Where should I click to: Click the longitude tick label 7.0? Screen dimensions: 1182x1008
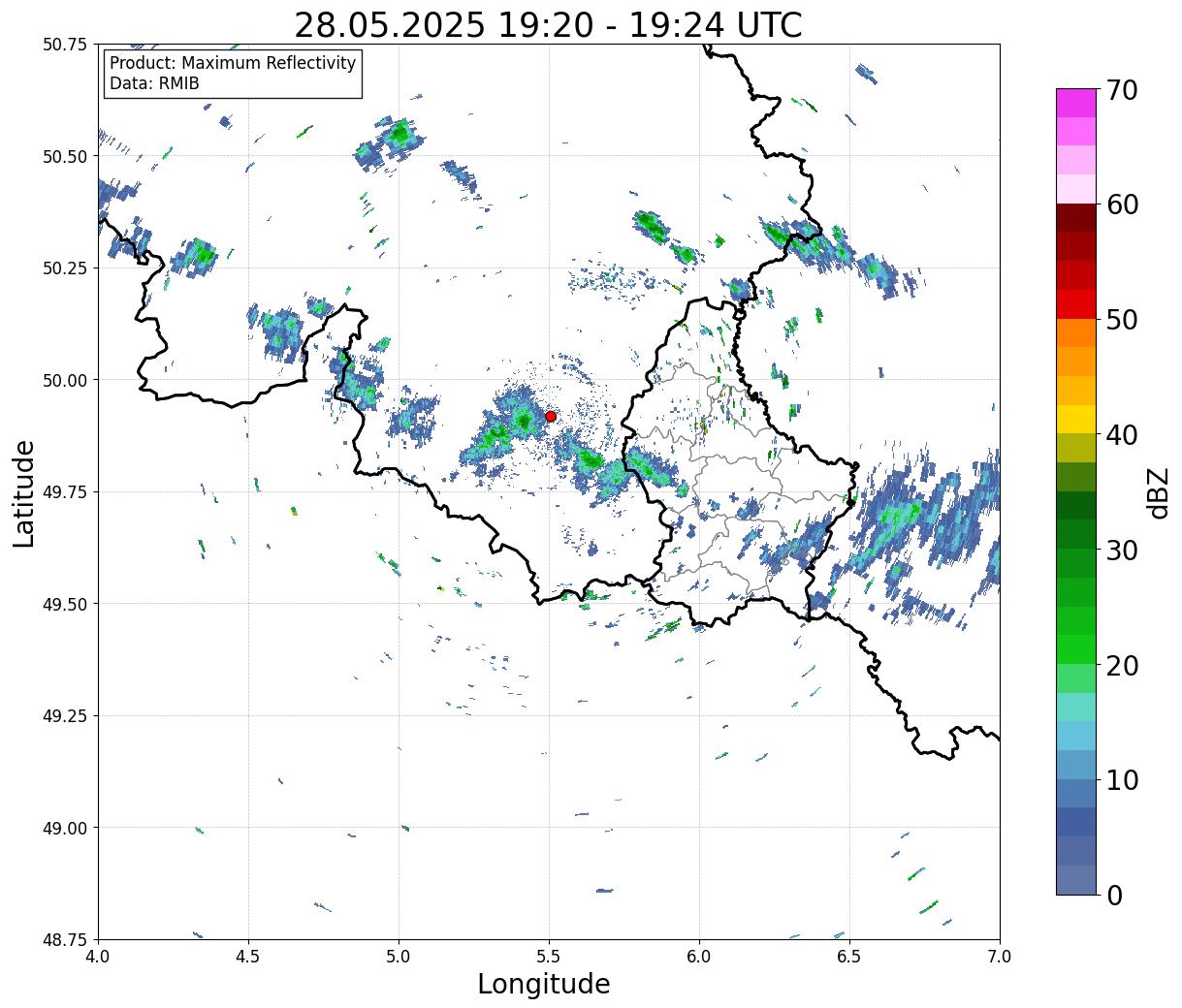[1000, 957]
